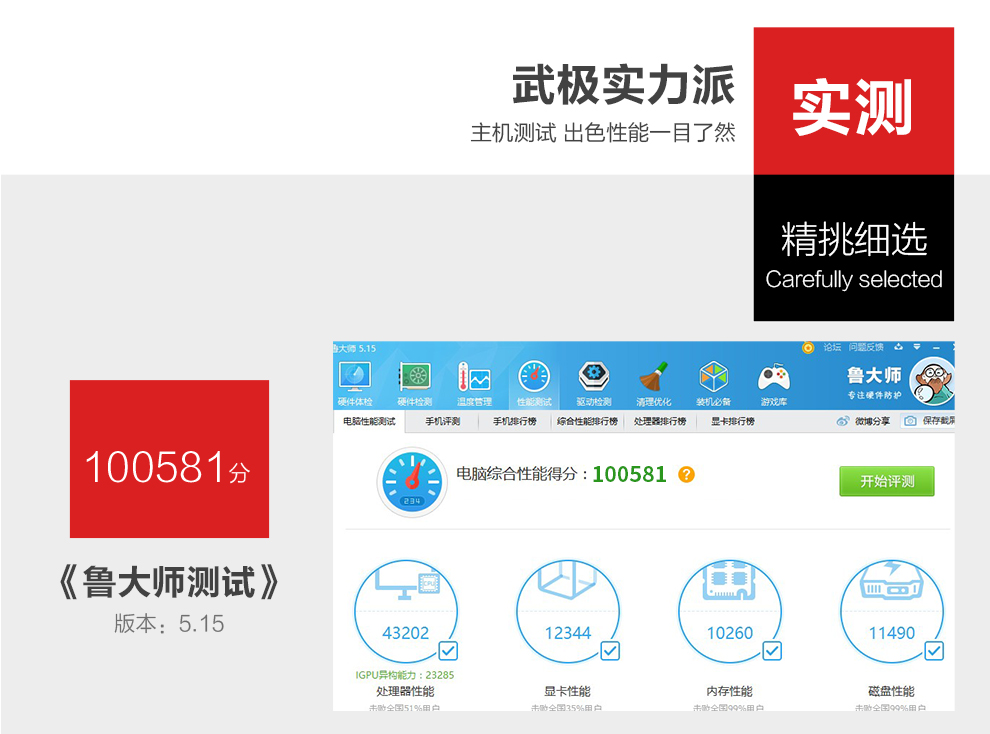Click the overall score 100581 in green
Screen dimensions: 990x734
pyautogui.click(x=629, y=475)
